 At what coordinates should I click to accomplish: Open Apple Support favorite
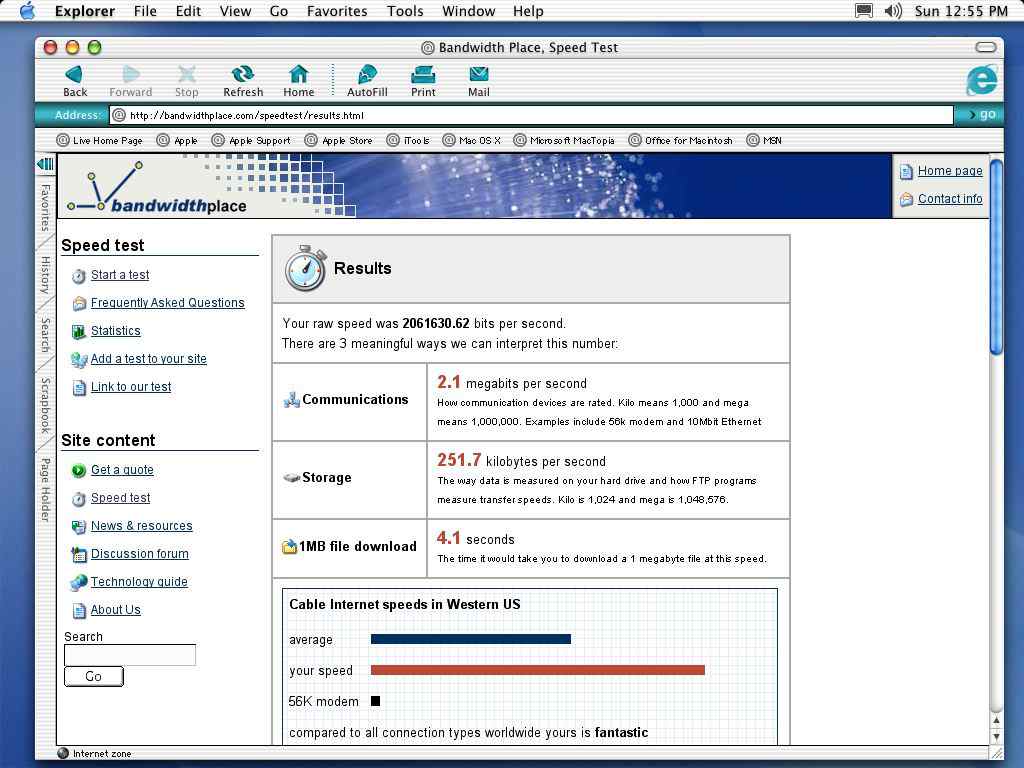pyautogui.click(x=251, y=140)
